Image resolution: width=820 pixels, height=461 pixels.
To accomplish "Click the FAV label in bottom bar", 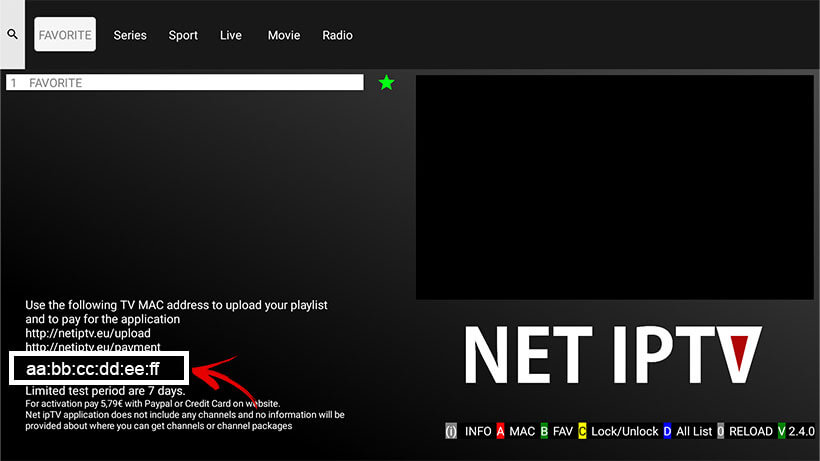I will click(563, 431).
